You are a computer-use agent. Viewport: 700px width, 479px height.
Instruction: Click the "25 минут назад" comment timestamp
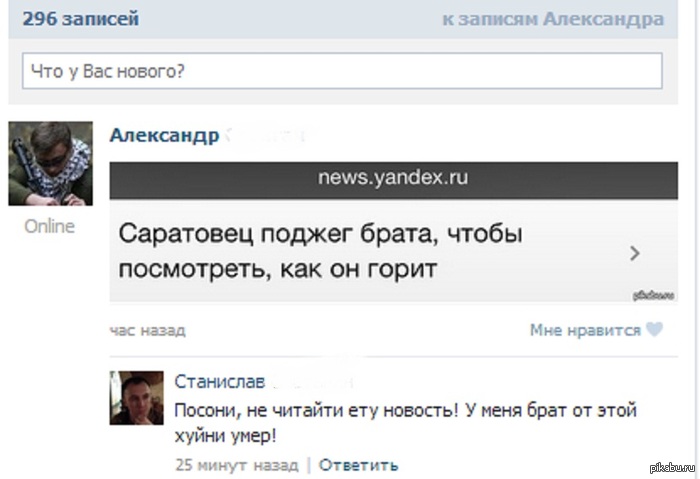pyautogui.click(x=237, y=465)
